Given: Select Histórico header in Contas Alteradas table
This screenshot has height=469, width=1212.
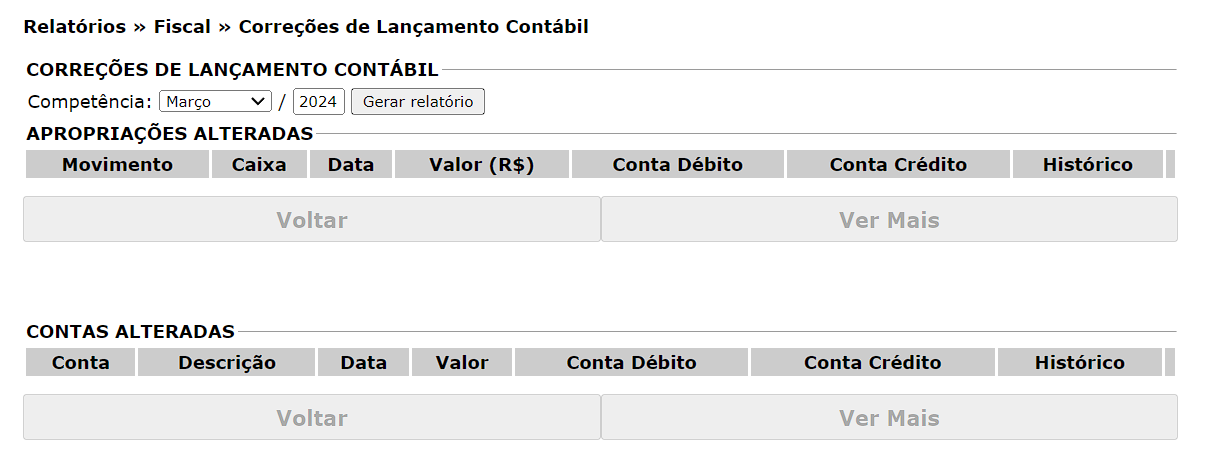Looking at the screenshot, I should (1079, 363).
